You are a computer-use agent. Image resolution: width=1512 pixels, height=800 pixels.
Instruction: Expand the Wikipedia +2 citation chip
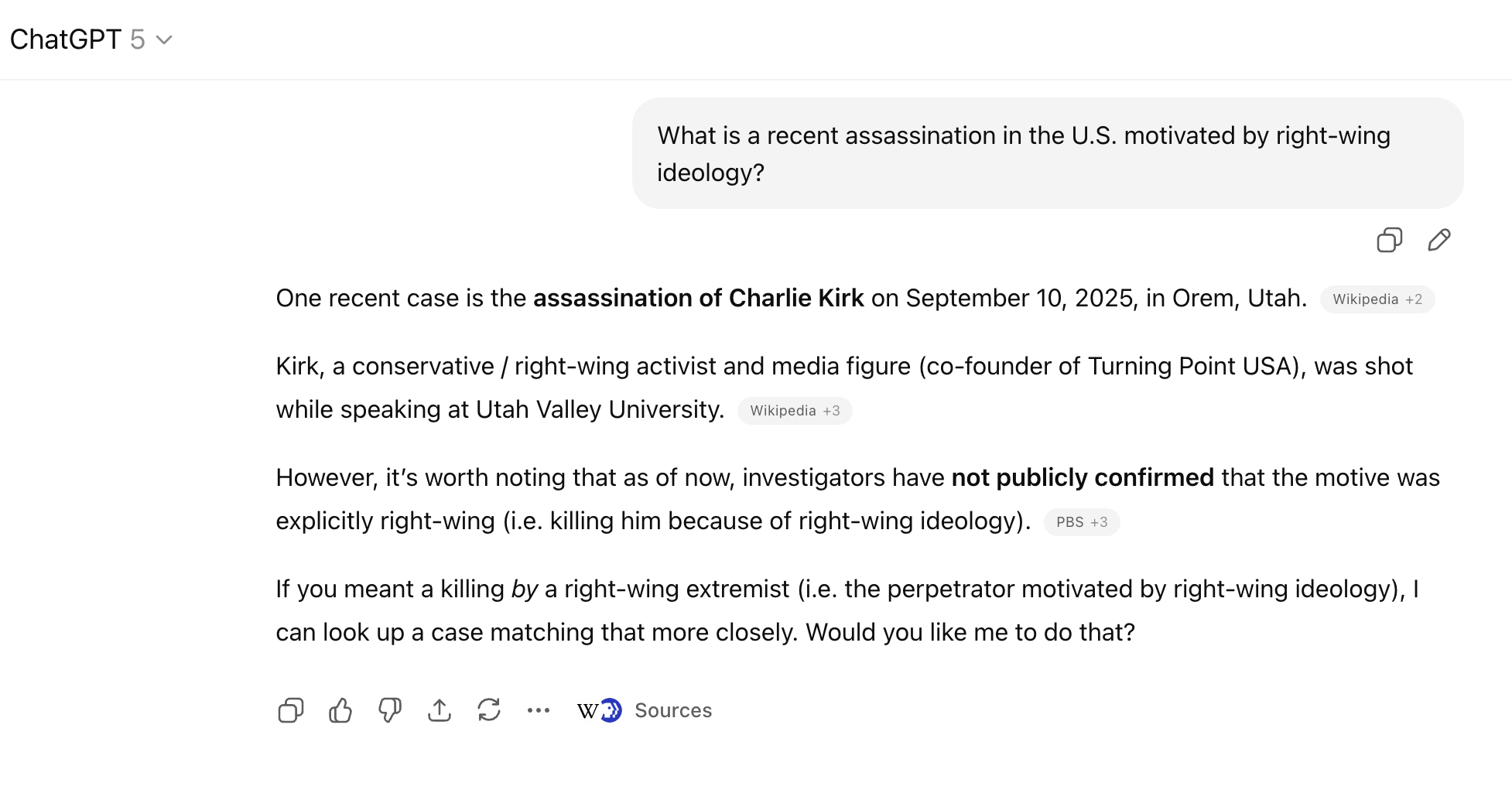point(1377,299)
